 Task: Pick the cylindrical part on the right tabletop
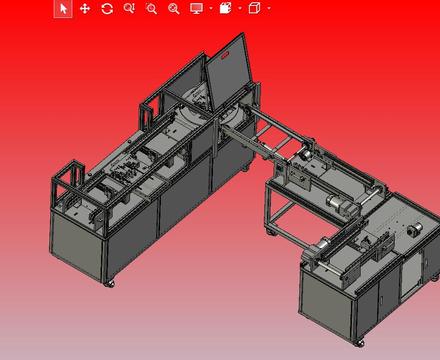tap(415, 229)
